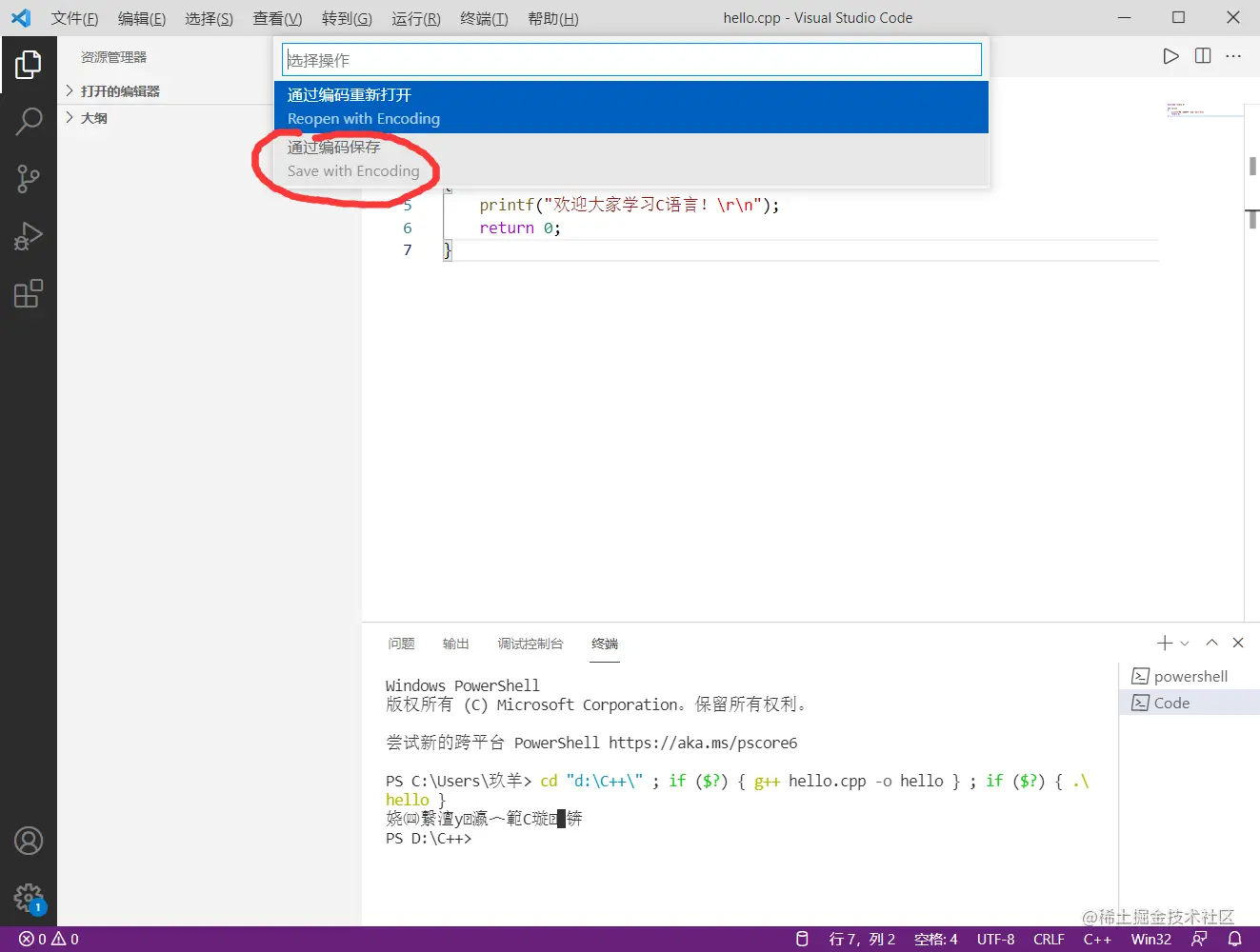Click the feedback icon in status bar
Viewport: 1260px width, 952px height.
[x=1199, y=939]
